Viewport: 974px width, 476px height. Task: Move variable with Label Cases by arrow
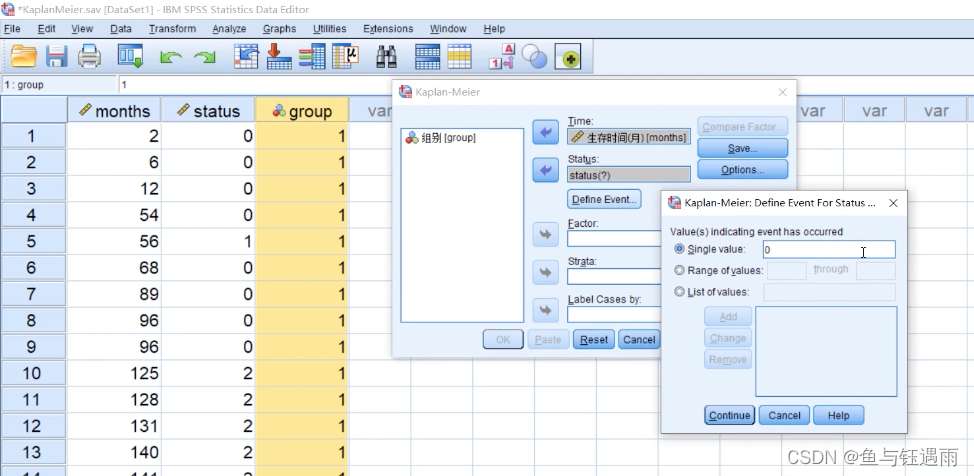[545, 310]
